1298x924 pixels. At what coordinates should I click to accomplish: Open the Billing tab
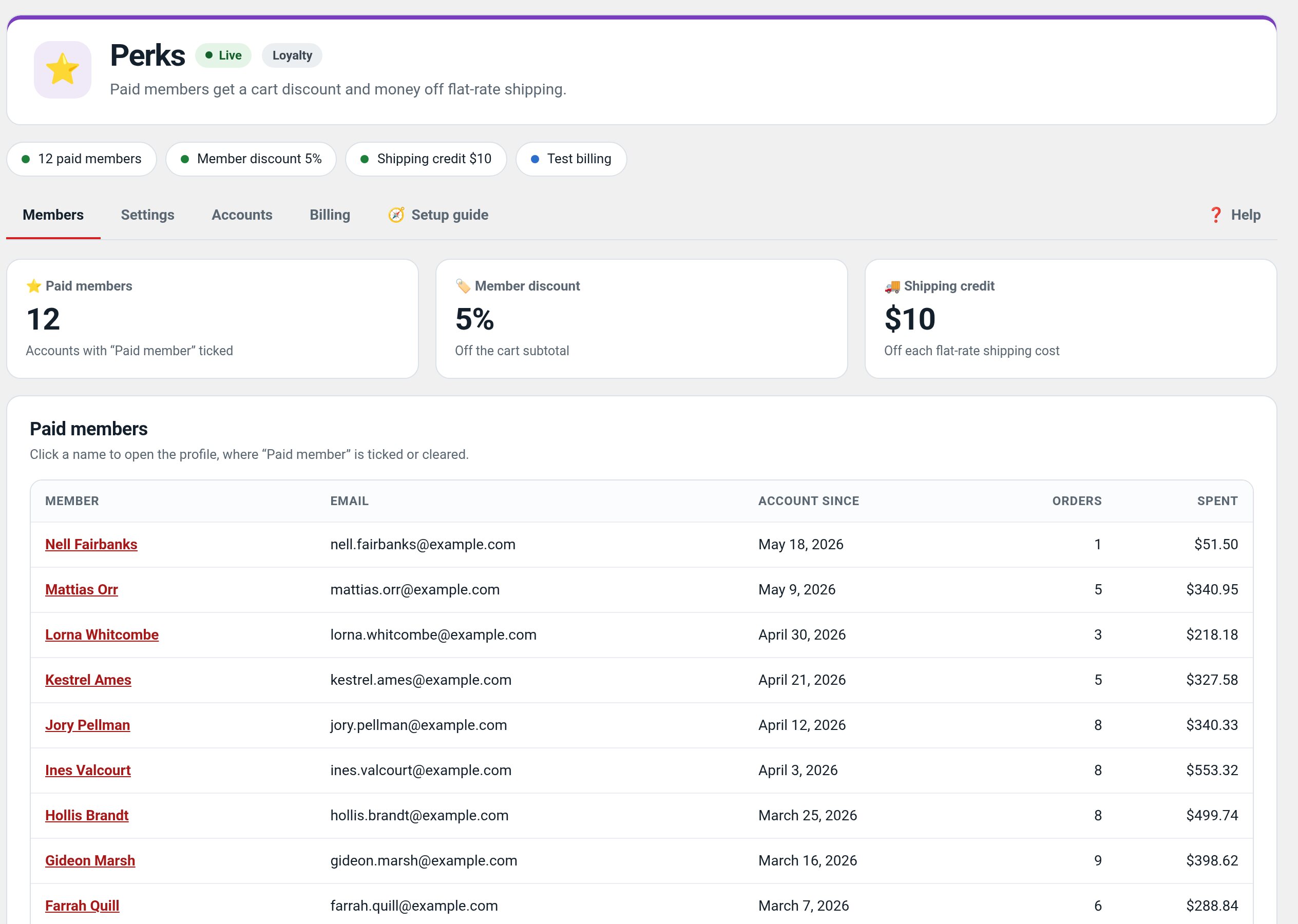[330, 215]
